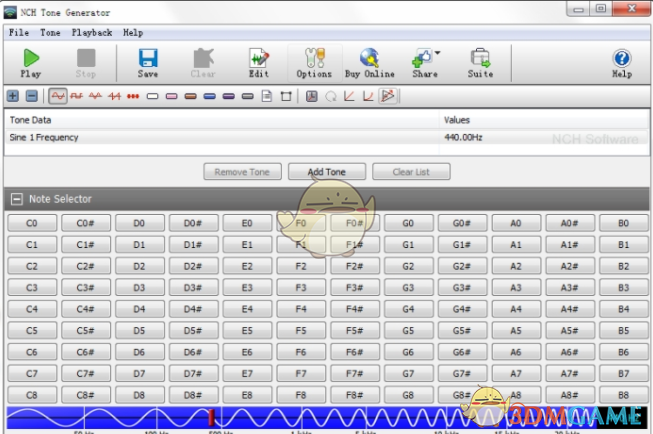Select note G1
The height and width of the screenshot is (434, 653).
pos(408,244)
